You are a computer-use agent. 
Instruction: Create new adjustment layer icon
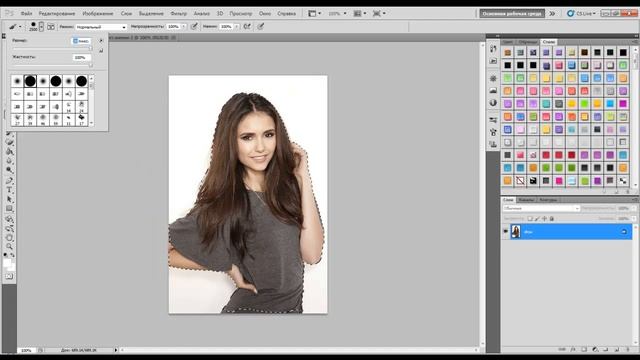coord(595,350)
